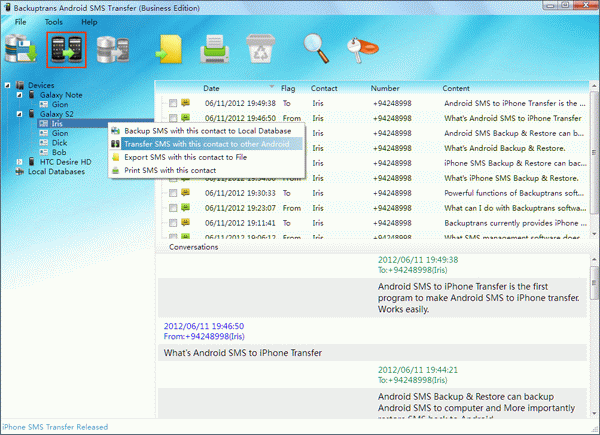Click the green message icon of the 19:23:07 row
This screenshot has height=435, width=600.
(186, 207)
